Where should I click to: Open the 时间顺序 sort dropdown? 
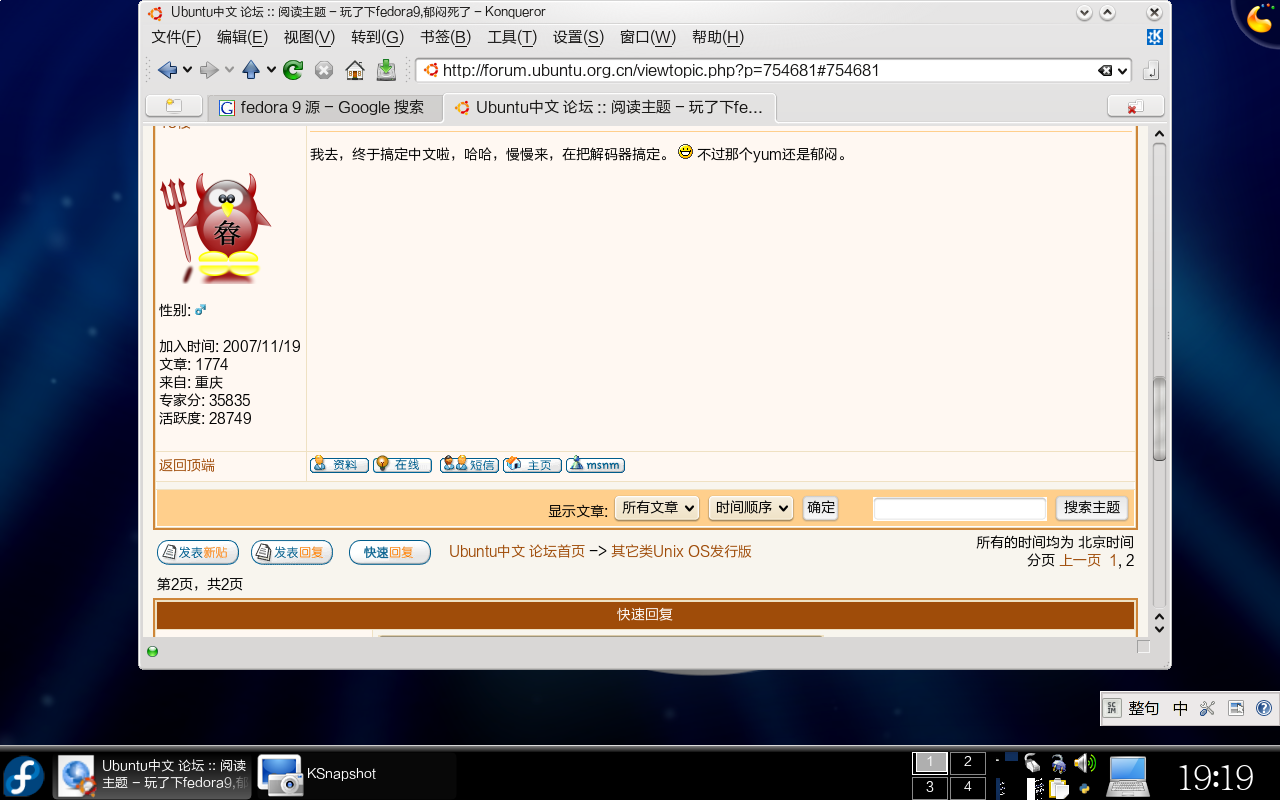point(750,508)
